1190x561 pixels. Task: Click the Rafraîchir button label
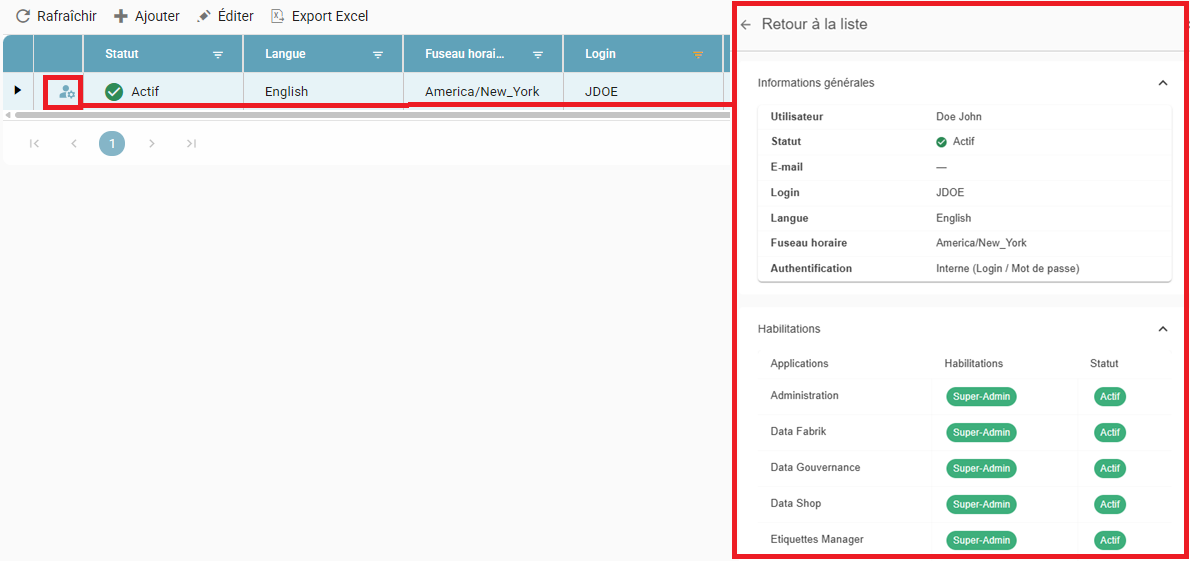[x=67, y=16]
